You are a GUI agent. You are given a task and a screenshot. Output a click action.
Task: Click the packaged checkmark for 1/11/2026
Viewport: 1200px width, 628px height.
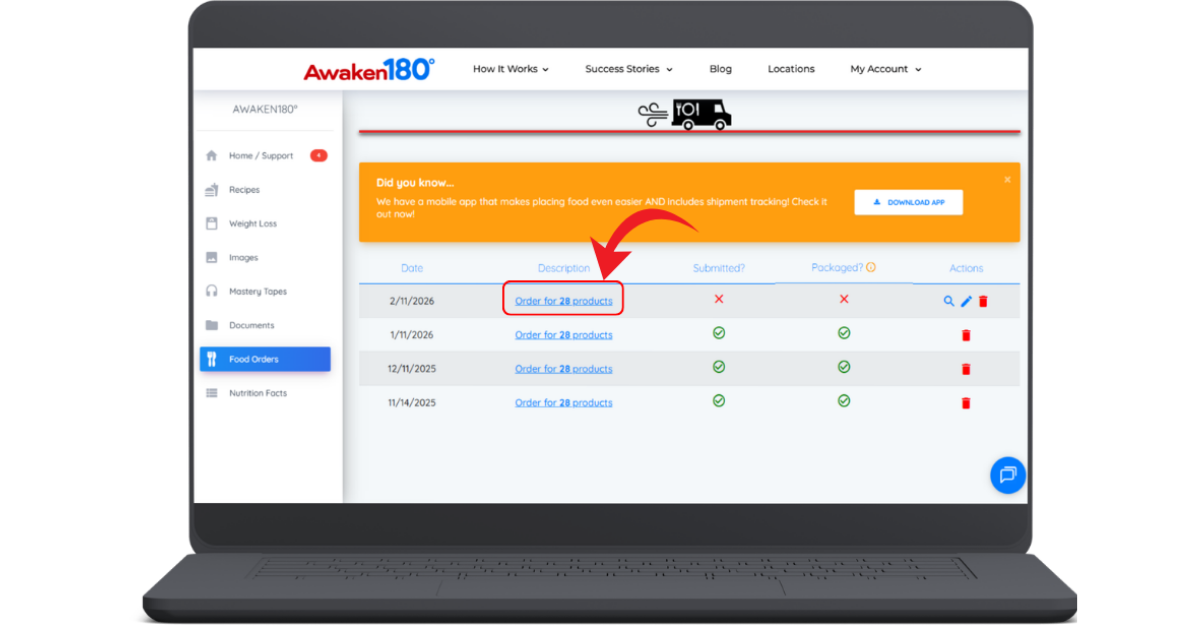point(844,333)
